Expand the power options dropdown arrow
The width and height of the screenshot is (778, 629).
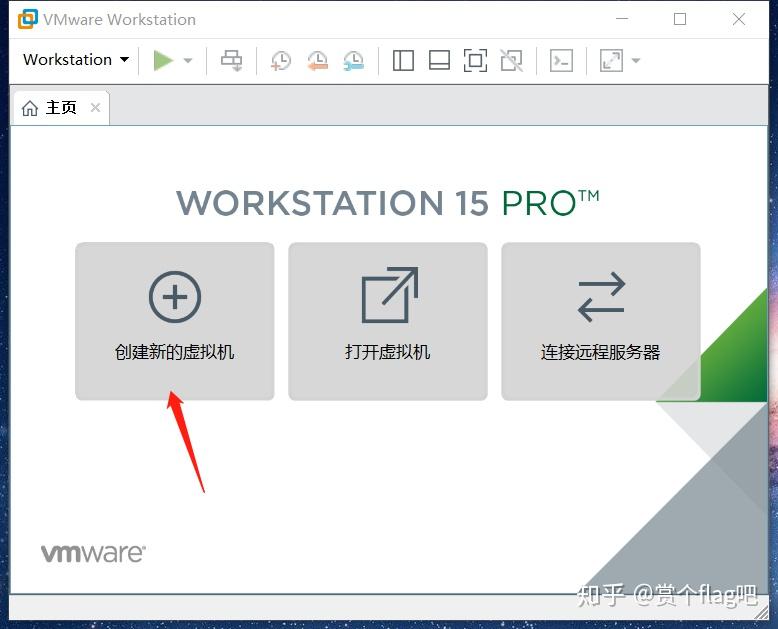click(188, 61)
